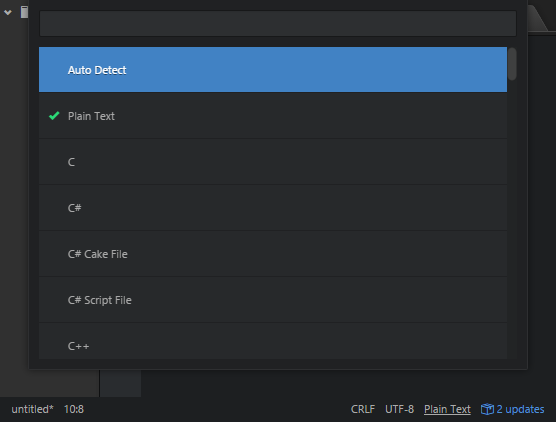
Task: Collapse the tree view chevron arrow
Action: tap(8, 13)
